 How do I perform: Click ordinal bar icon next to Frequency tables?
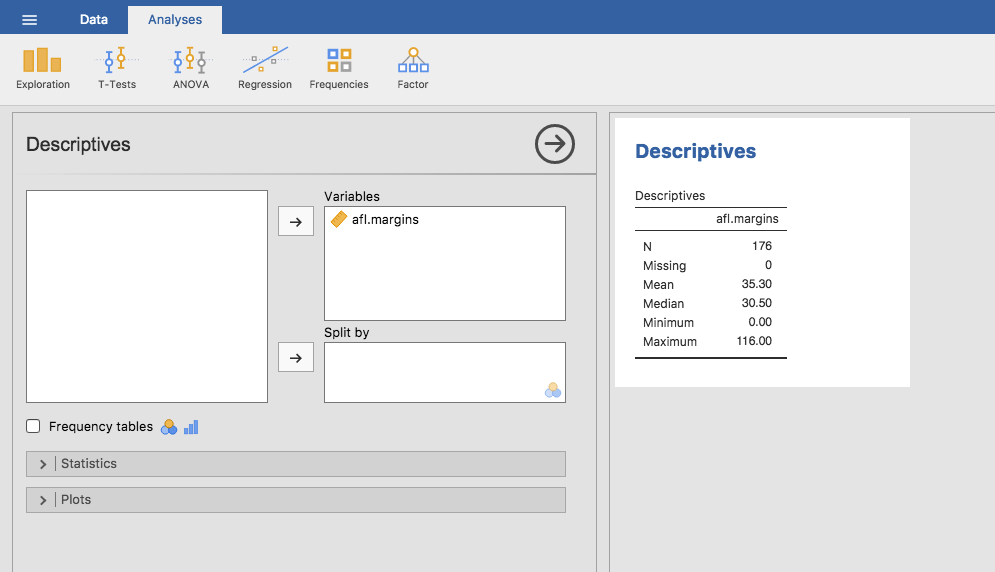click(x=191, y=427)
